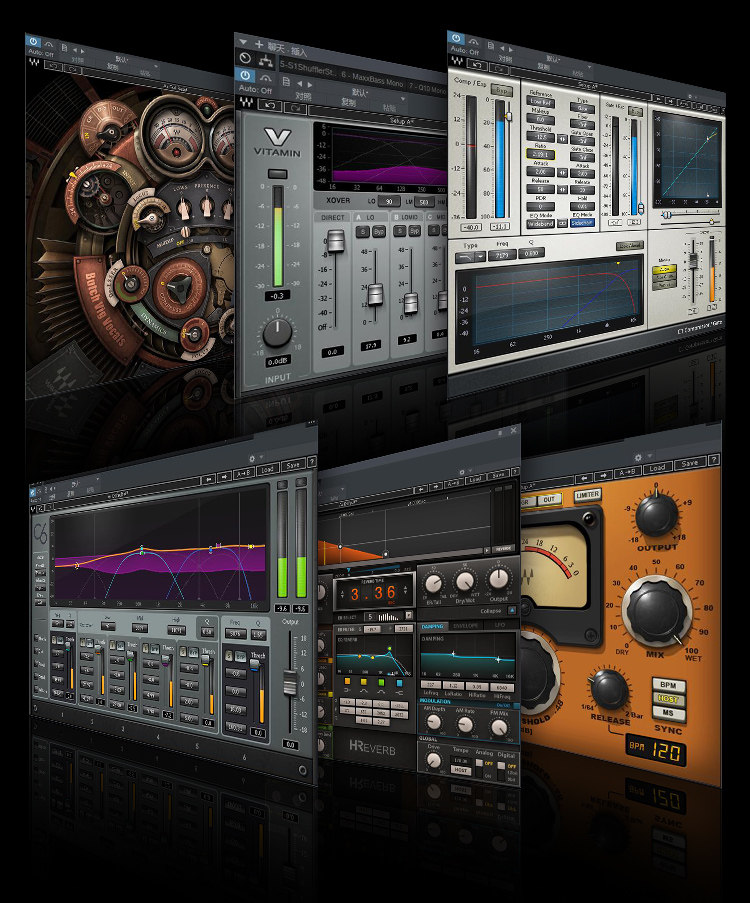Toggle power button in Butch Vig Vocals window

click(33, 41)
